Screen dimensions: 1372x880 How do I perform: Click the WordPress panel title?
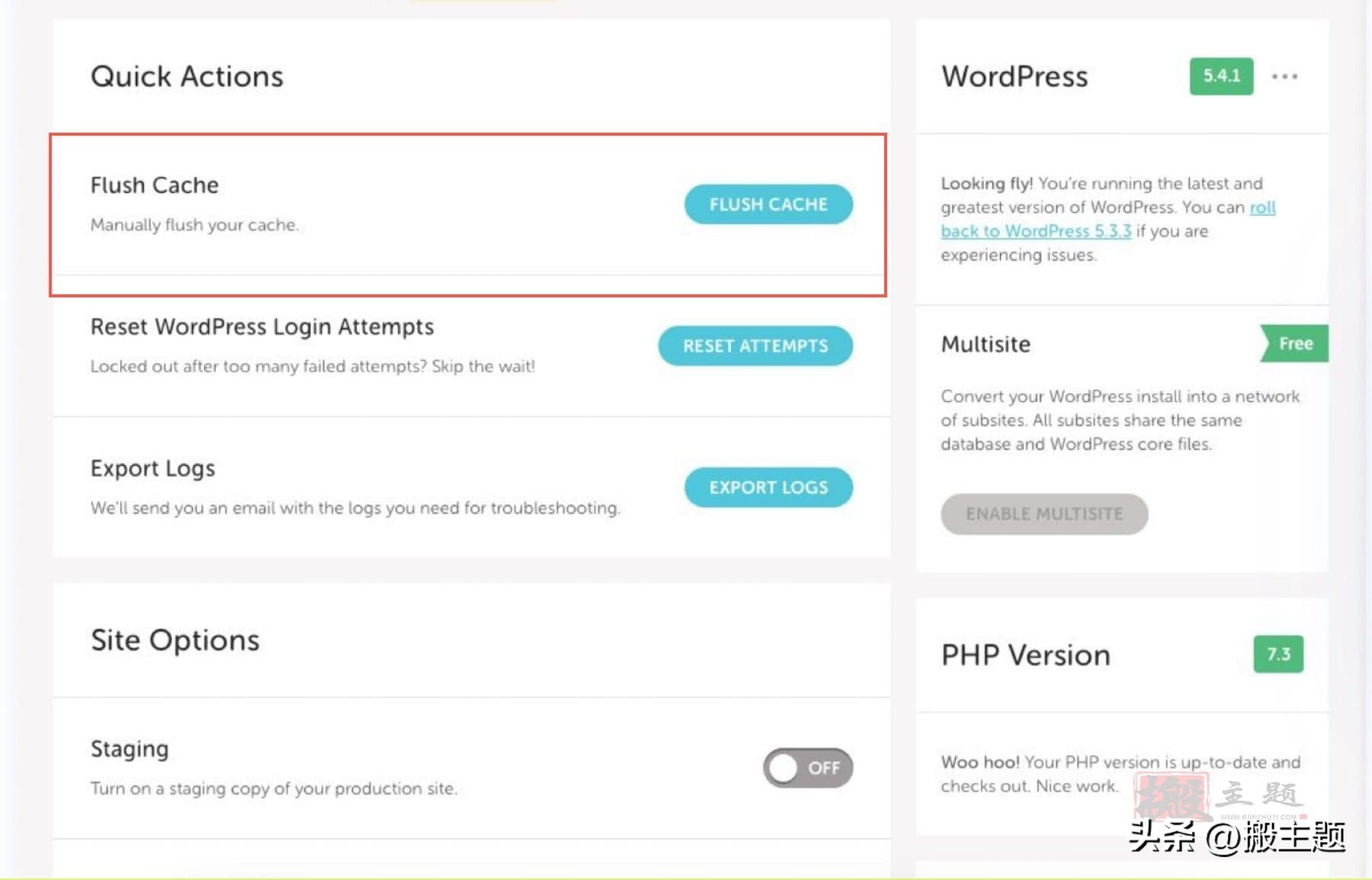tap(1014, 76)
